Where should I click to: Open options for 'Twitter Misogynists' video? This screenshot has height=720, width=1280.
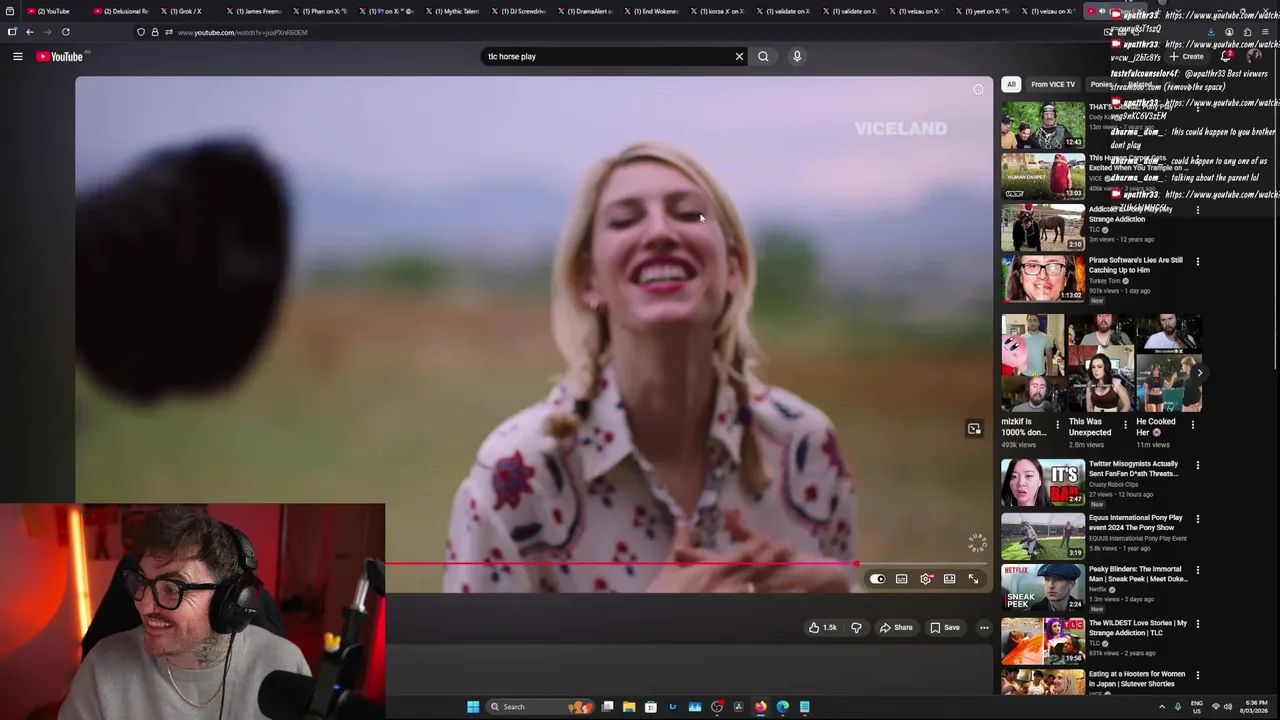(1198, 465)
